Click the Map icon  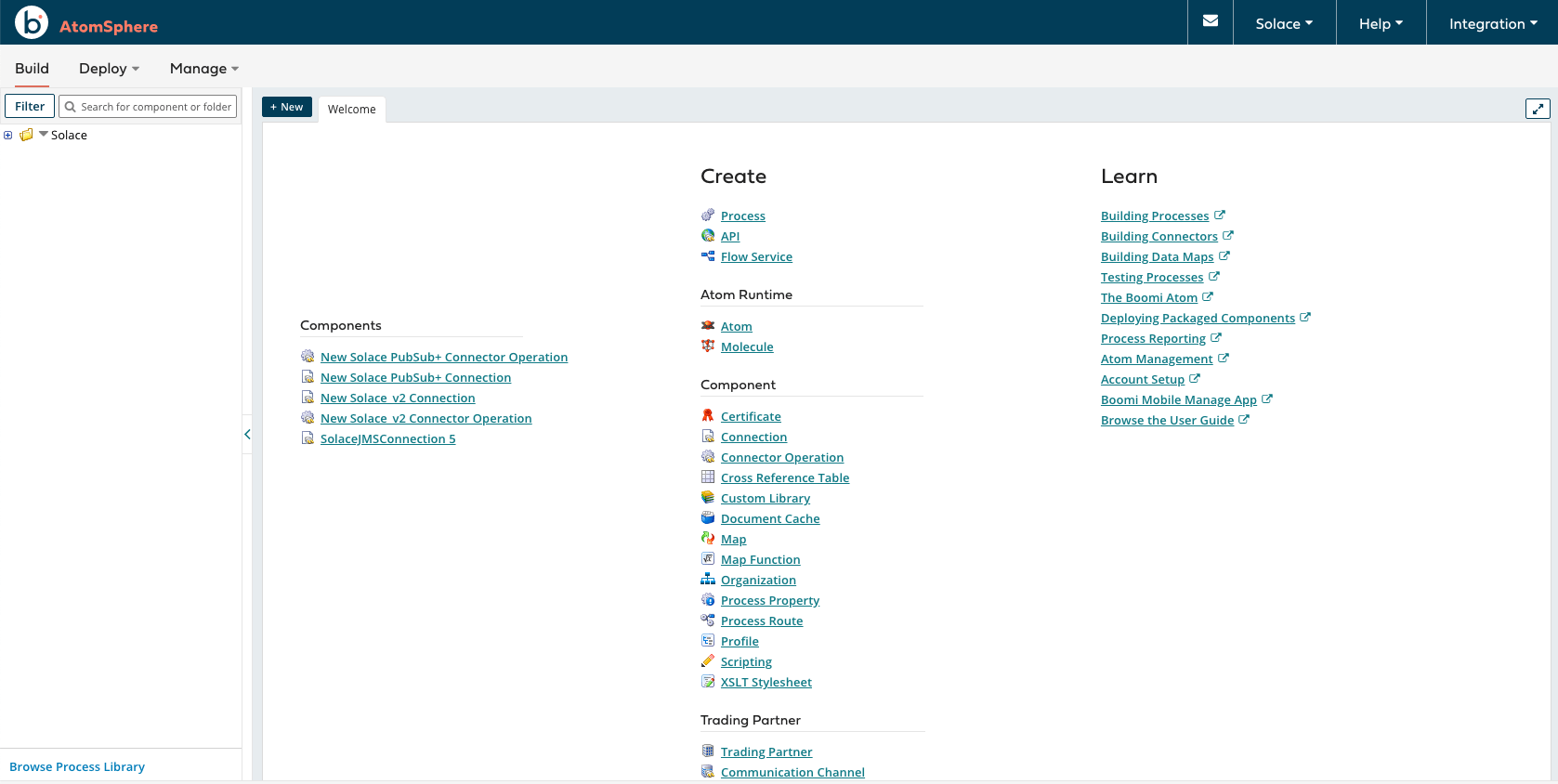[x=708, y=539]
